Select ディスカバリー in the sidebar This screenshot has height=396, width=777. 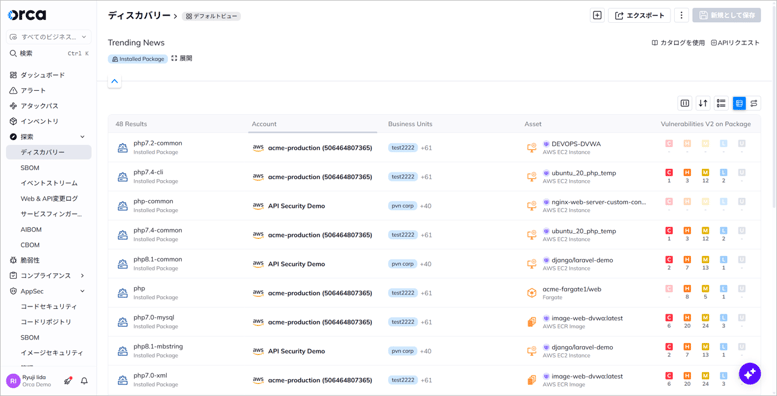49,152
